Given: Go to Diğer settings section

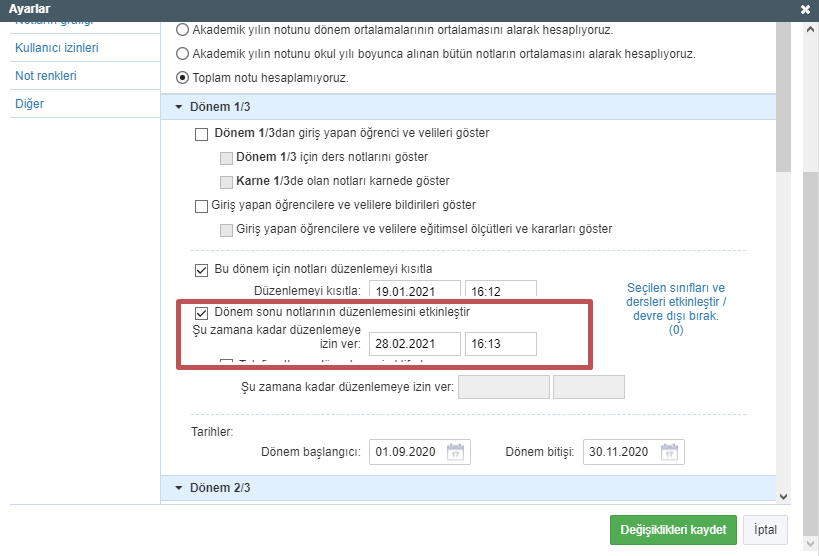Looking at the screenshot, I should (x=30, y=104).
